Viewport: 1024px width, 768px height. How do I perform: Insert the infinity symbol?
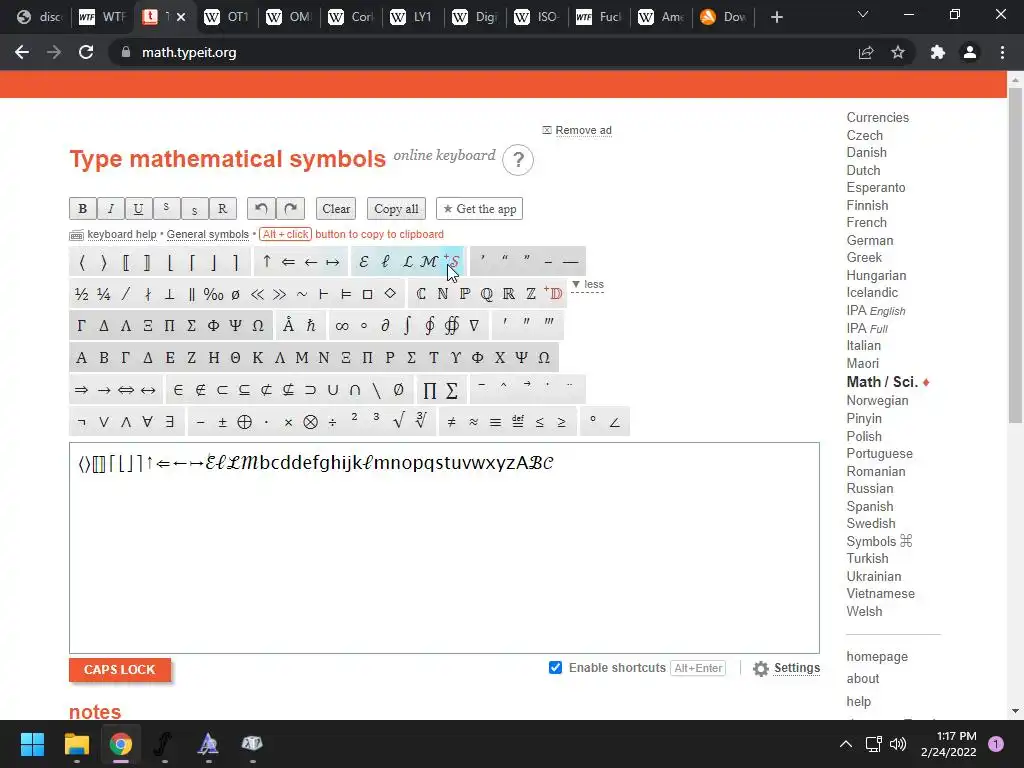342,326
